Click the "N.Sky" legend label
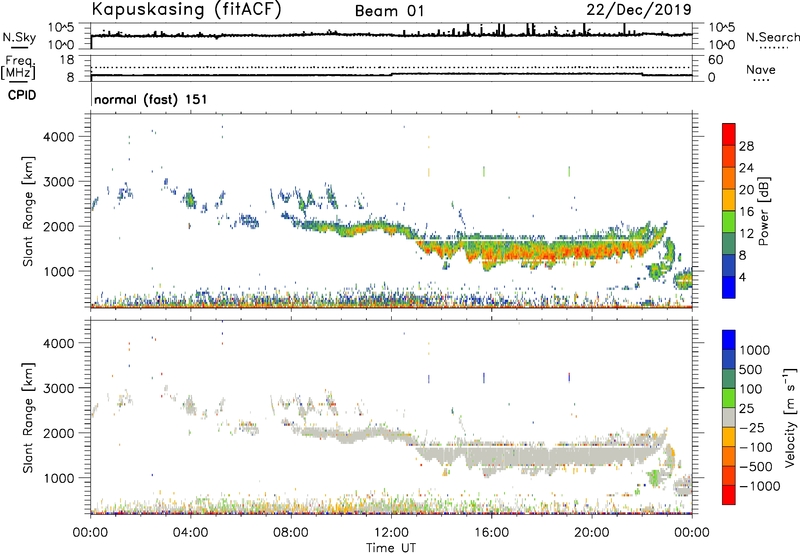 point(19,37)
